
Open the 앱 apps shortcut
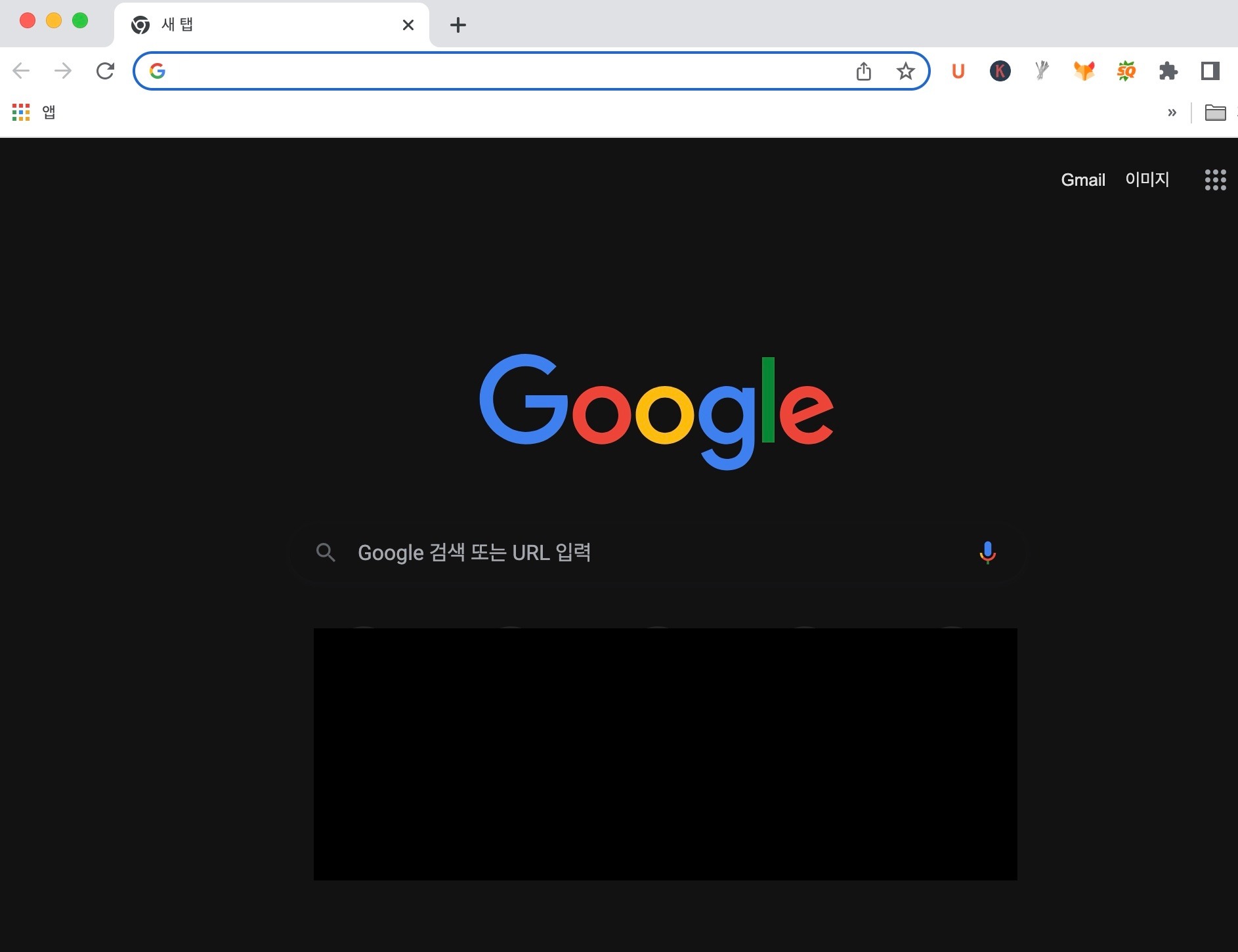click(x=33, y=112)
